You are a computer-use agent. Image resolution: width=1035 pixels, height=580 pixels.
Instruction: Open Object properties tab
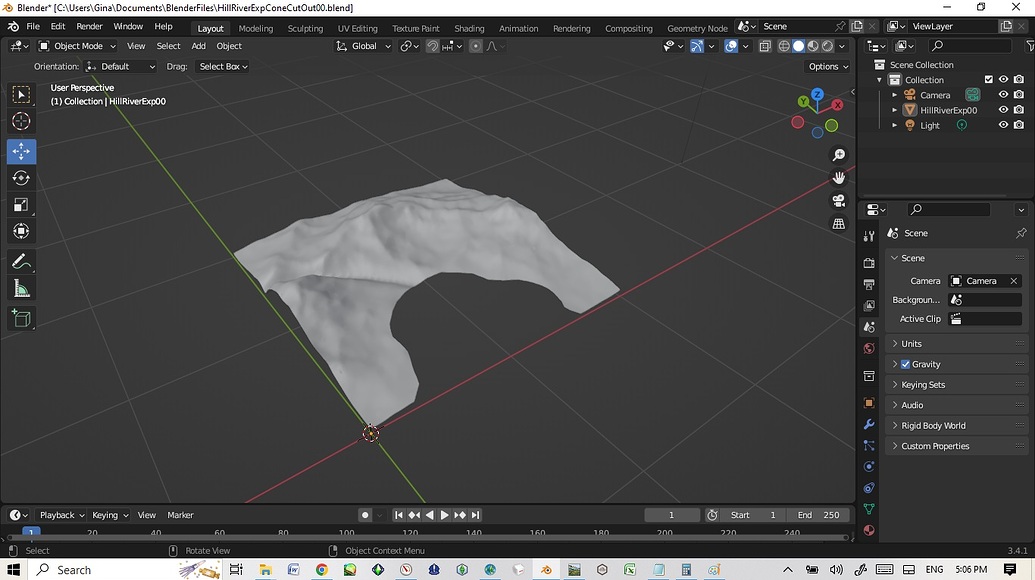click(869, 403)
